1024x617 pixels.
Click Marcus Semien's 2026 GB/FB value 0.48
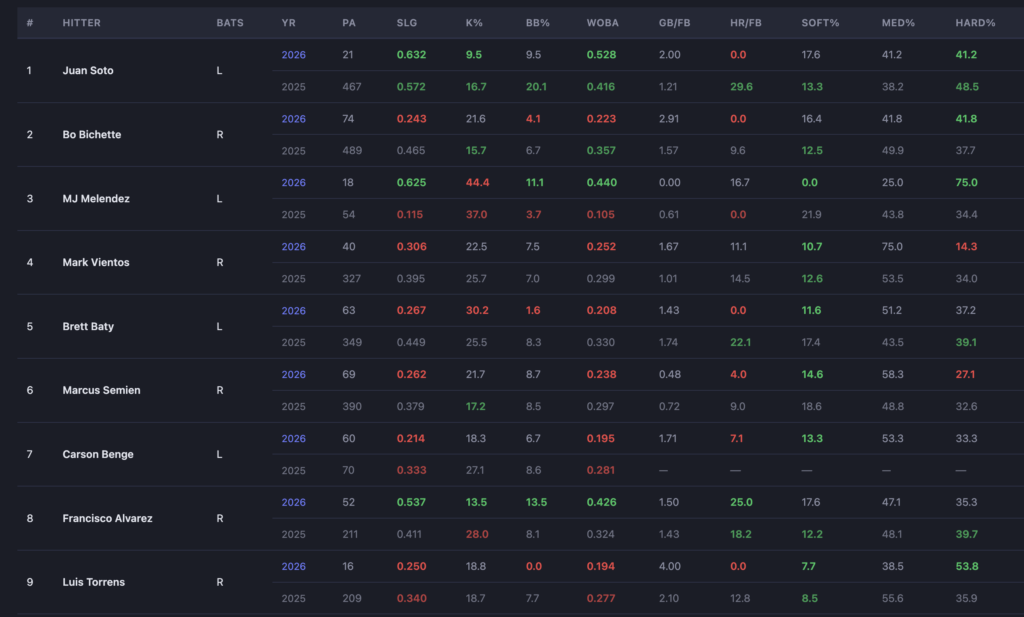click(669, 375)
